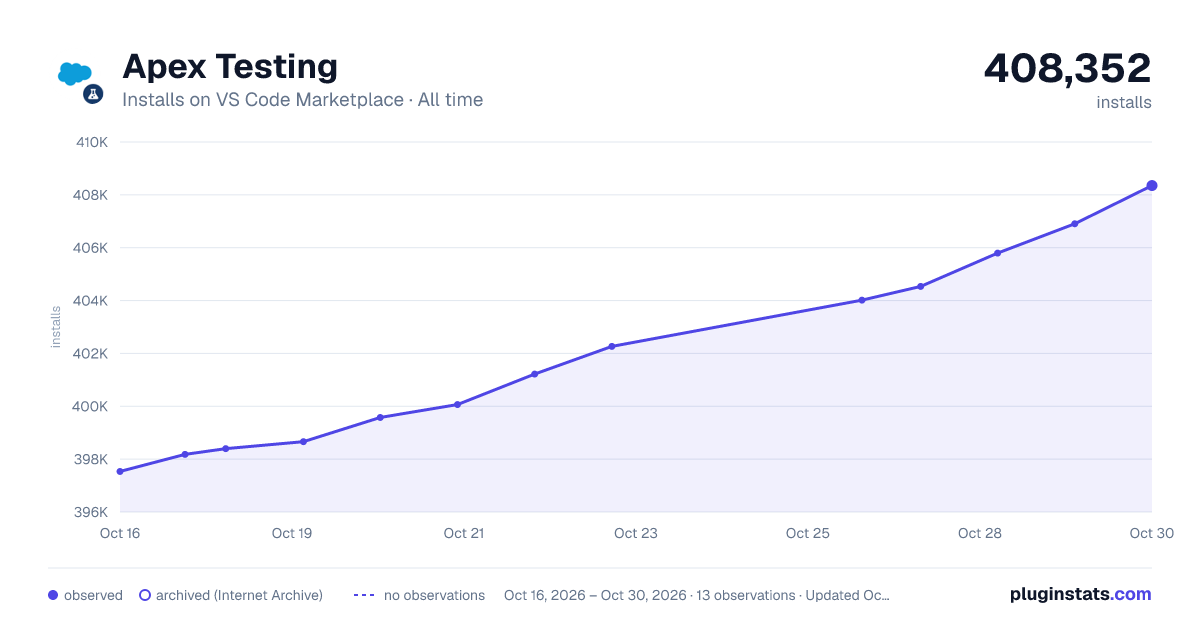Click the 'Installs on VS Code Marketplace · All time' subtitle
The width and height of the screenshot is (1200, 630).
coord(302,100)
